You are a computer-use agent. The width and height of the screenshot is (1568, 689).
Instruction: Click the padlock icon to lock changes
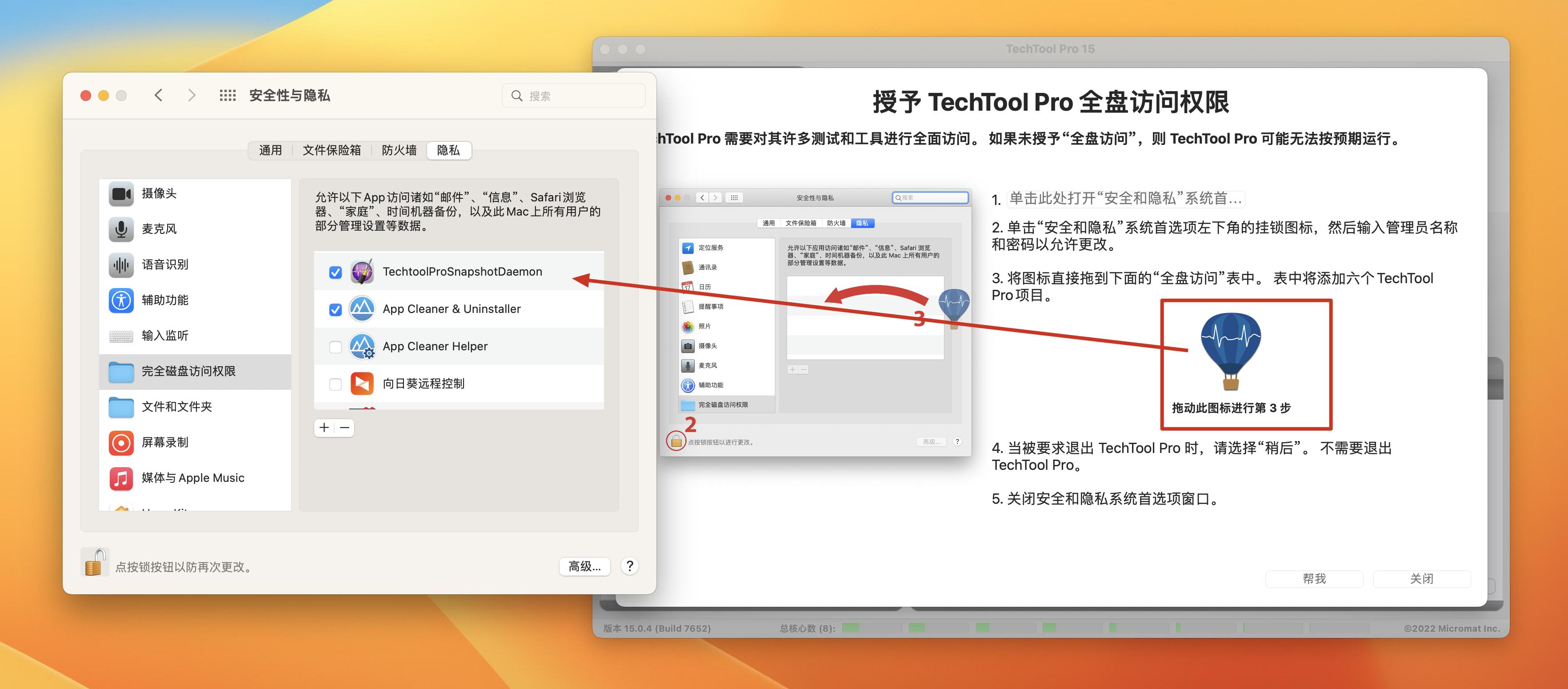pos(94,562)
